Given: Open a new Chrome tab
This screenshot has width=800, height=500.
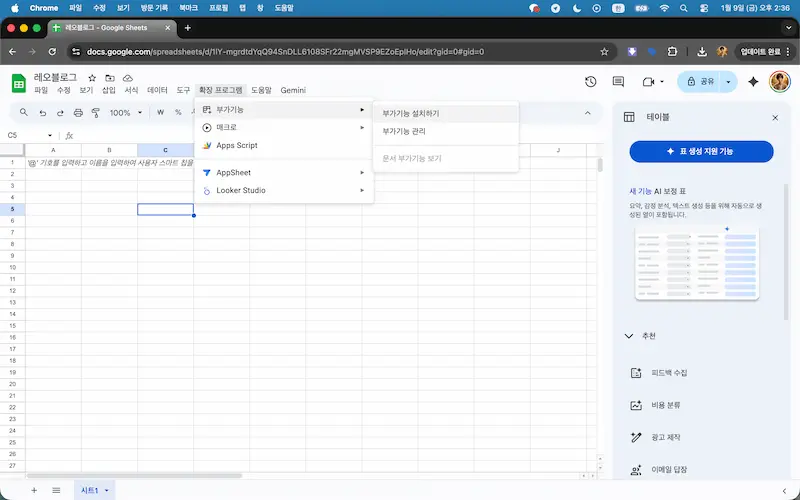Looking at the screenshot, I should pyautogui.click(x=188, y=28).
